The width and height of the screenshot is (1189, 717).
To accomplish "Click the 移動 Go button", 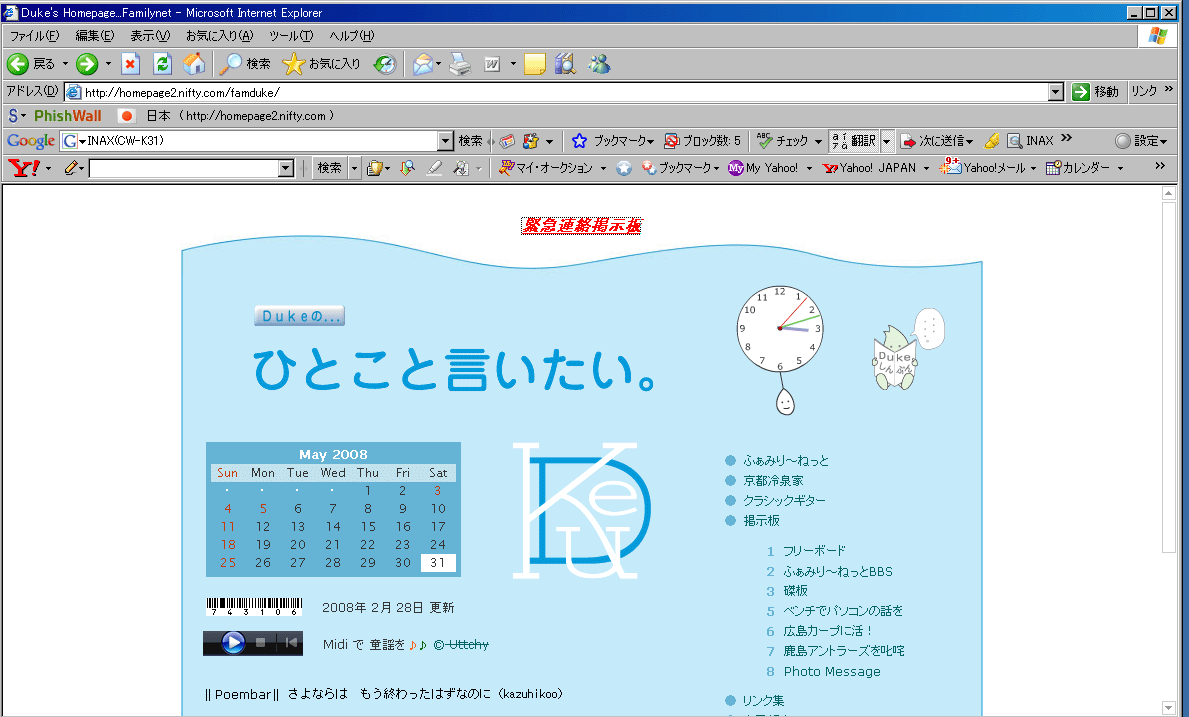I will (1096, 92).
